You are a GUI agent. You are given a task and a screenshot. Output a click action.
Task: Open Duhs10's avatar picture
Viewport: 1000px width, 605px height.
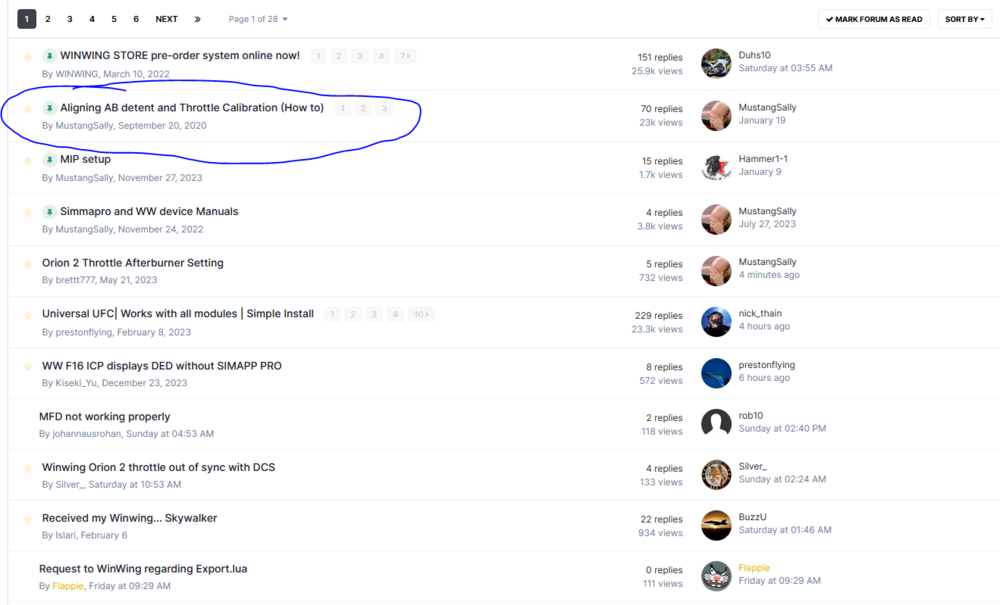coord(716,63)
